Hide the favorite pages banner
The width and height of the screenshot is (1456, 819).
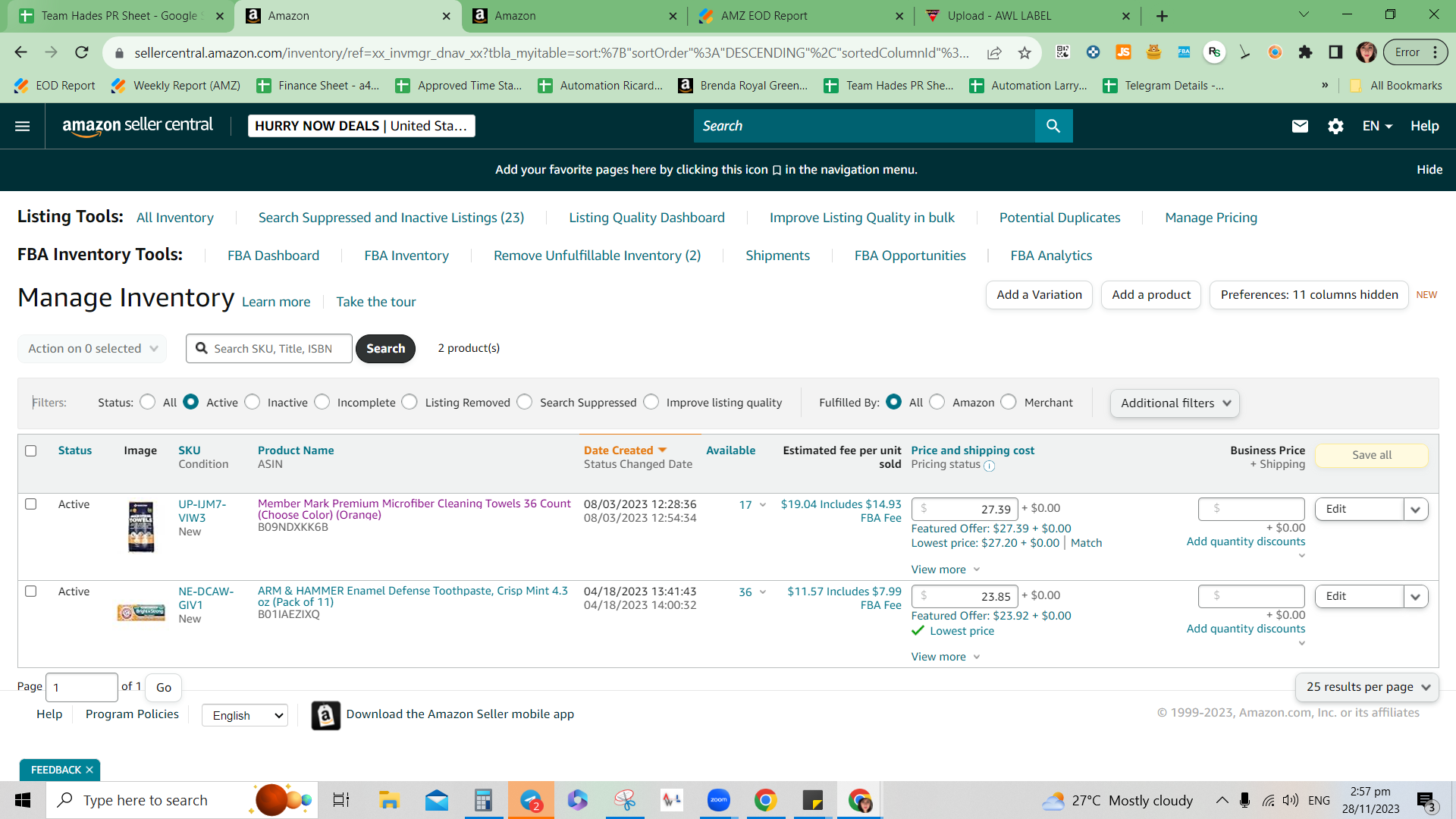pos(1429,170)
